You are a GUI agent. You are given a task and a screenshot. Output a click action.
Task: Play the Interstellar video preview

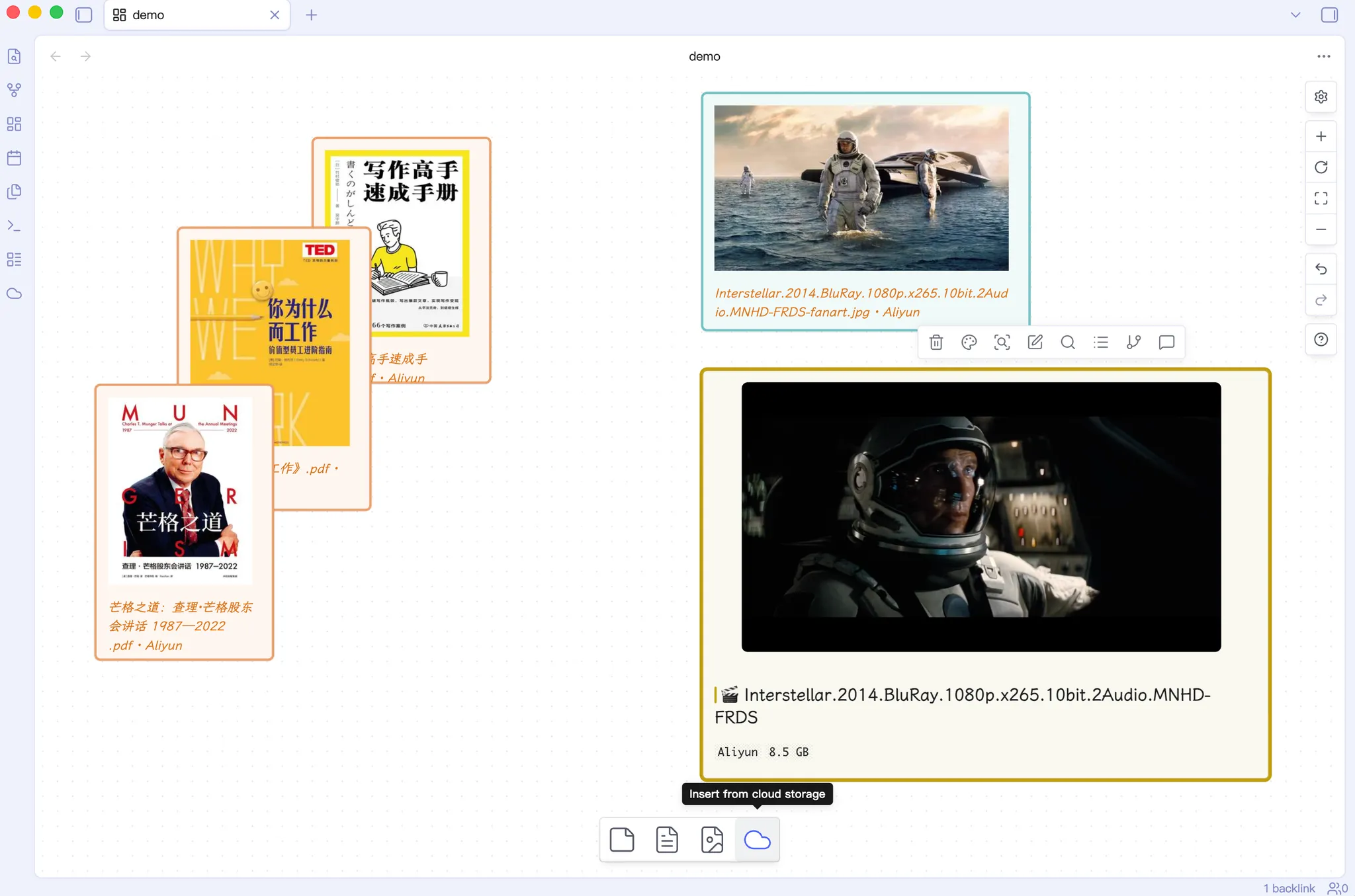(981, 517)
